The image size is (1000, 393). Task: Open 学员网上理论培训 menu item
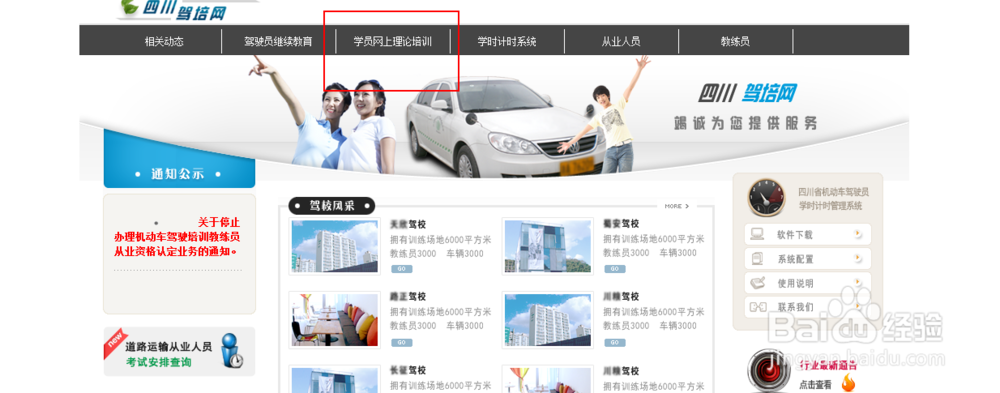(393, 41)
